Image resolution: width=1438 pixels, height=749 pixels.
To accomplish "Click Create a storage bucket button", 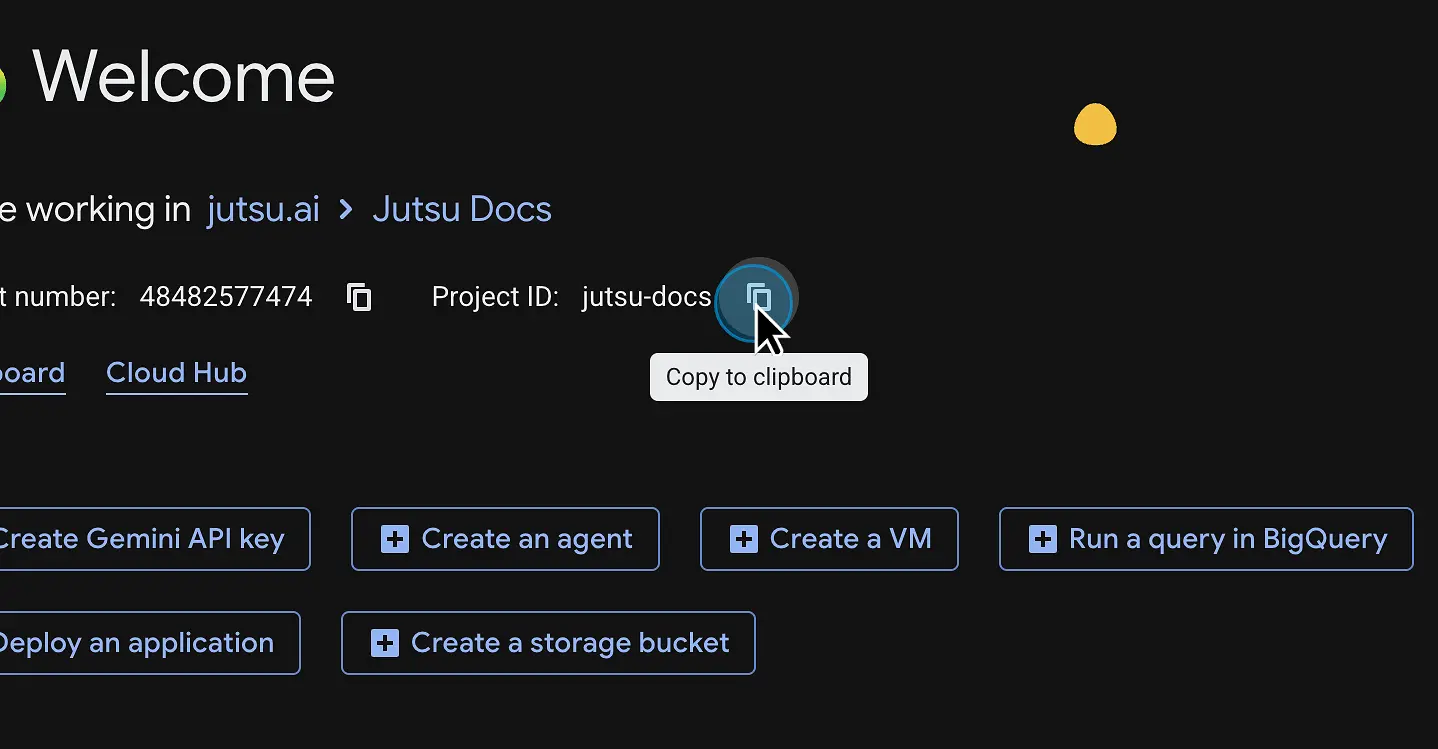I will coord(548,643).
